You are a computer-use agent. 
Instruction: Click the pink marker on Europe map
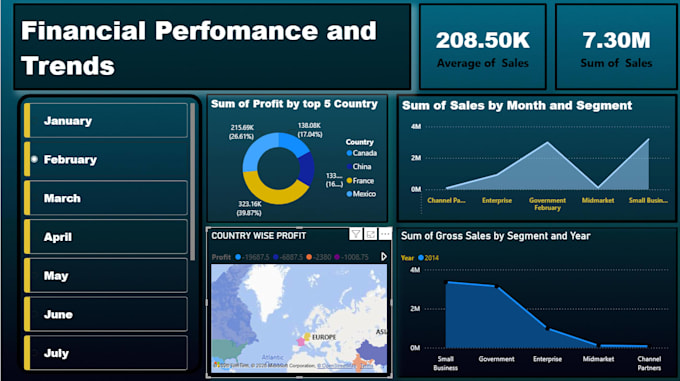pos(301,342)
